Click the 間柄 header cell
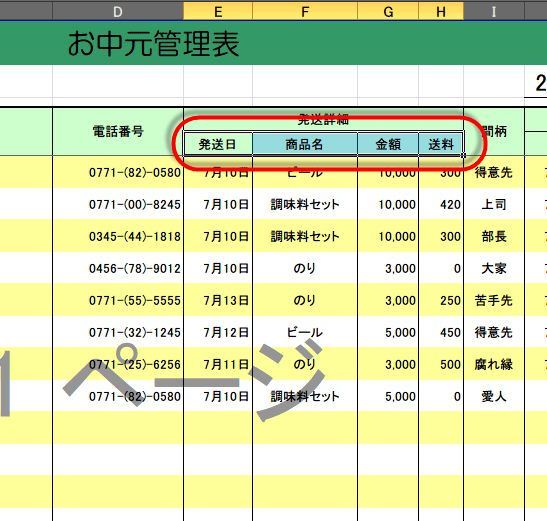This screenshot has width=547, height=521. point(494,132)
